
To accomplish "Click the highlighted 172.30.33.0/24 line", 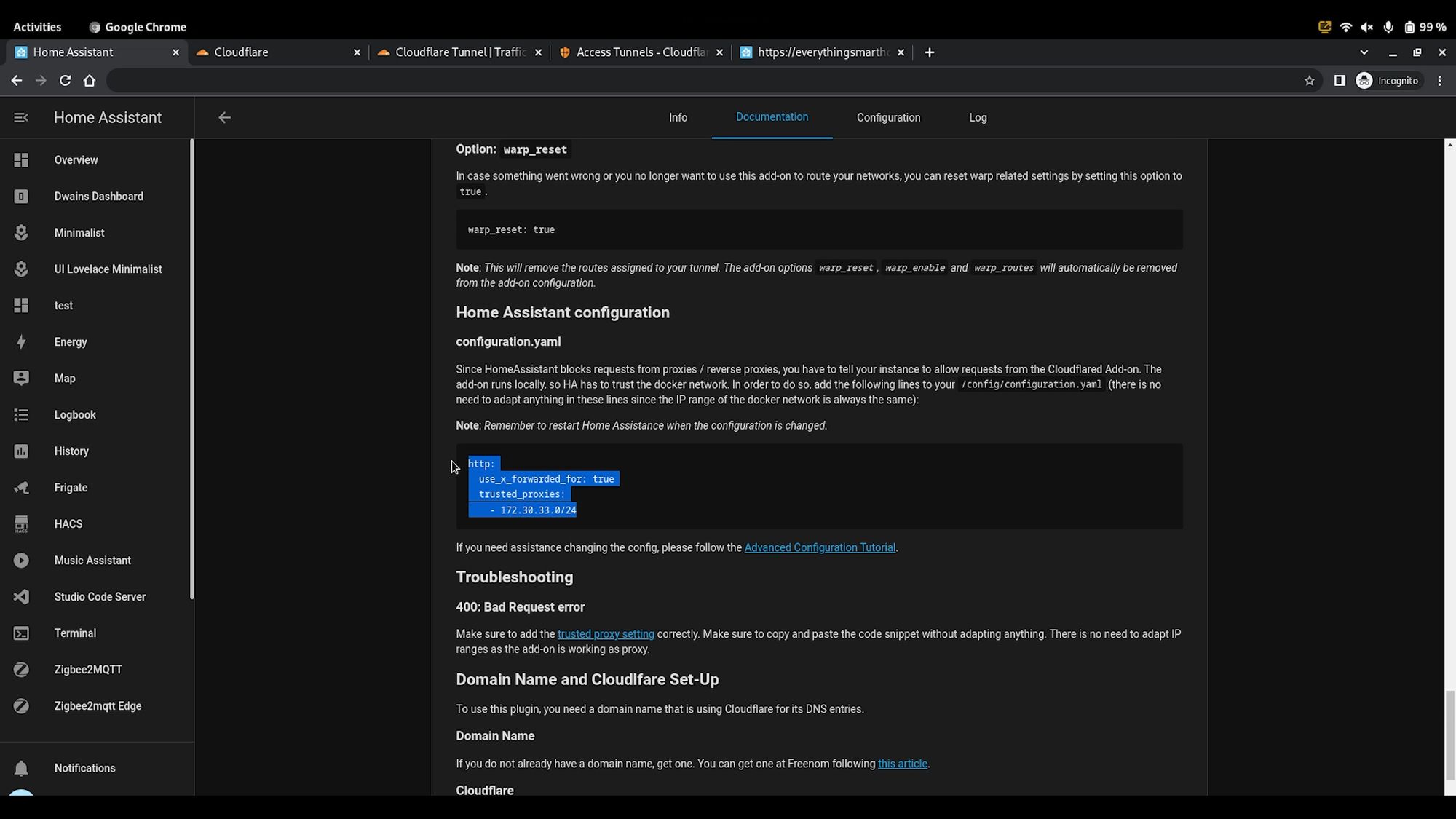I will pos(522,510).
